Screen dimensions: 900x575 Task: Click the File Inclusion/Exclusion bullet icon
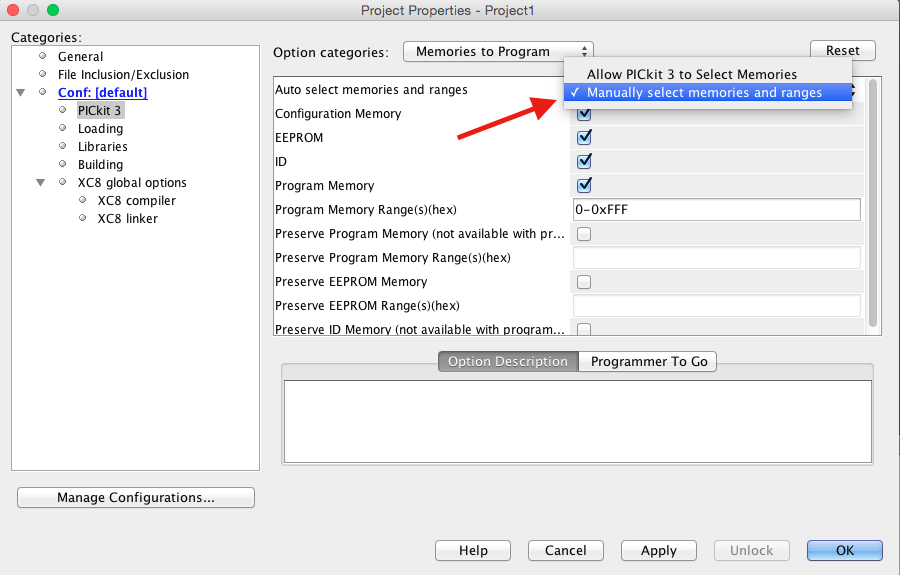(x=43, y=74)
